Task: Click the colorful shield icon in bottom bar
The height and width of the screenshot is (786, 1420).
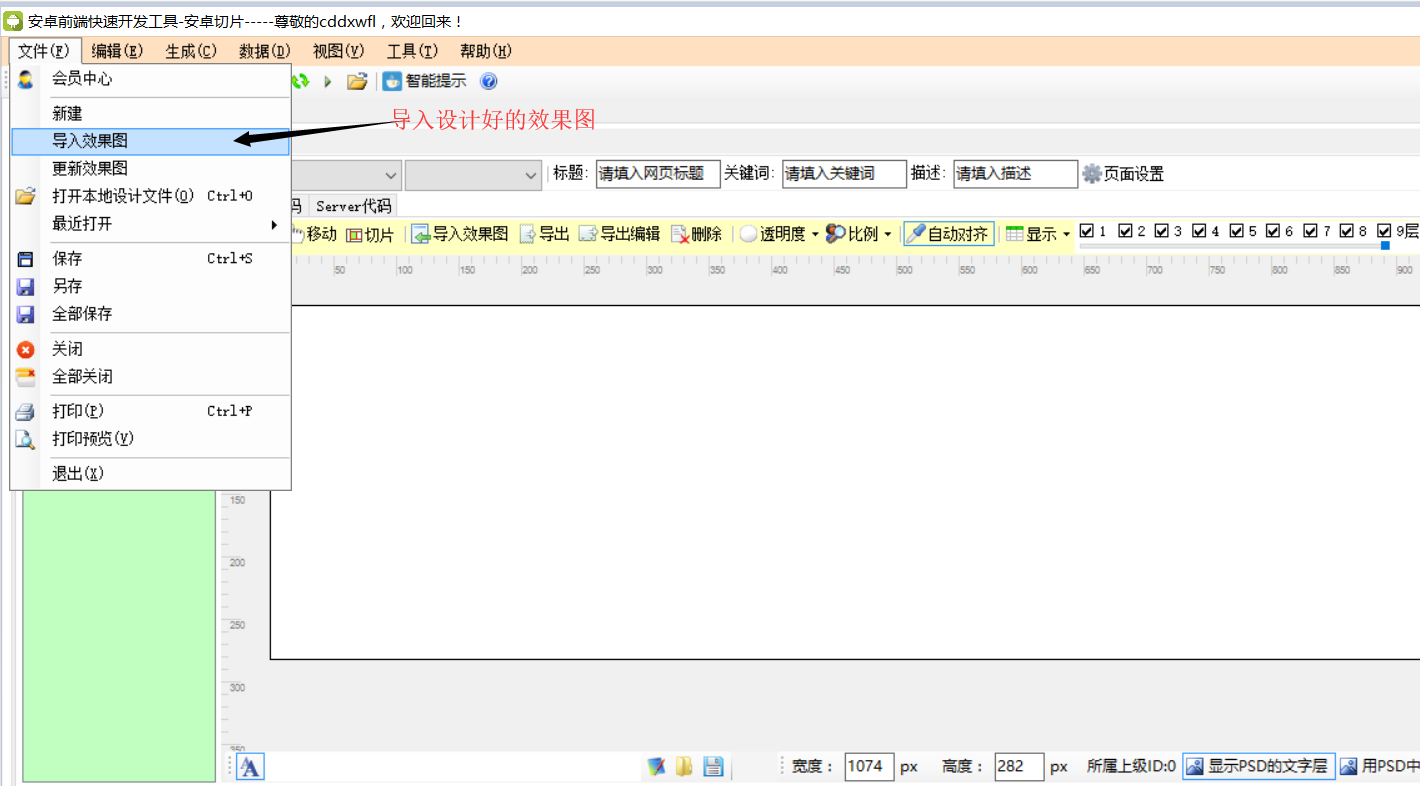Action: [656, 767]
